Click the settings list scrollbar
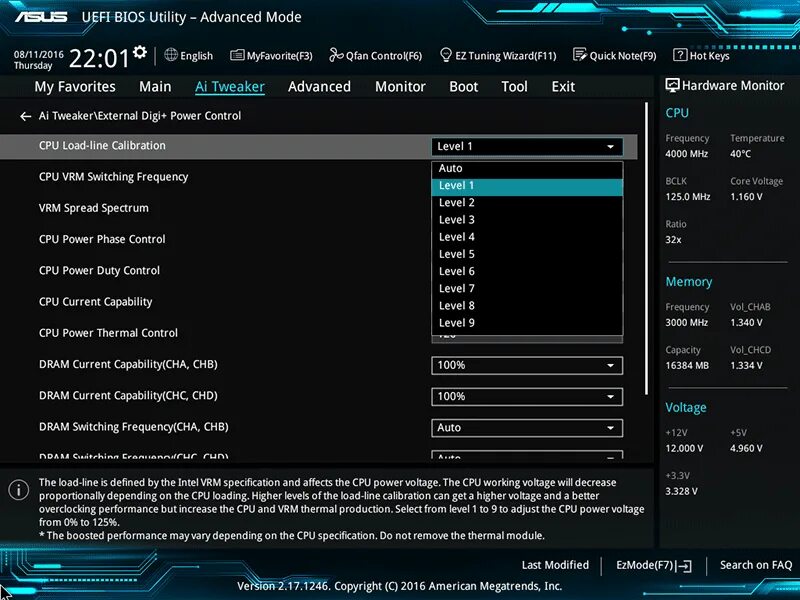The image size is (800, 600). coord(647,248)
